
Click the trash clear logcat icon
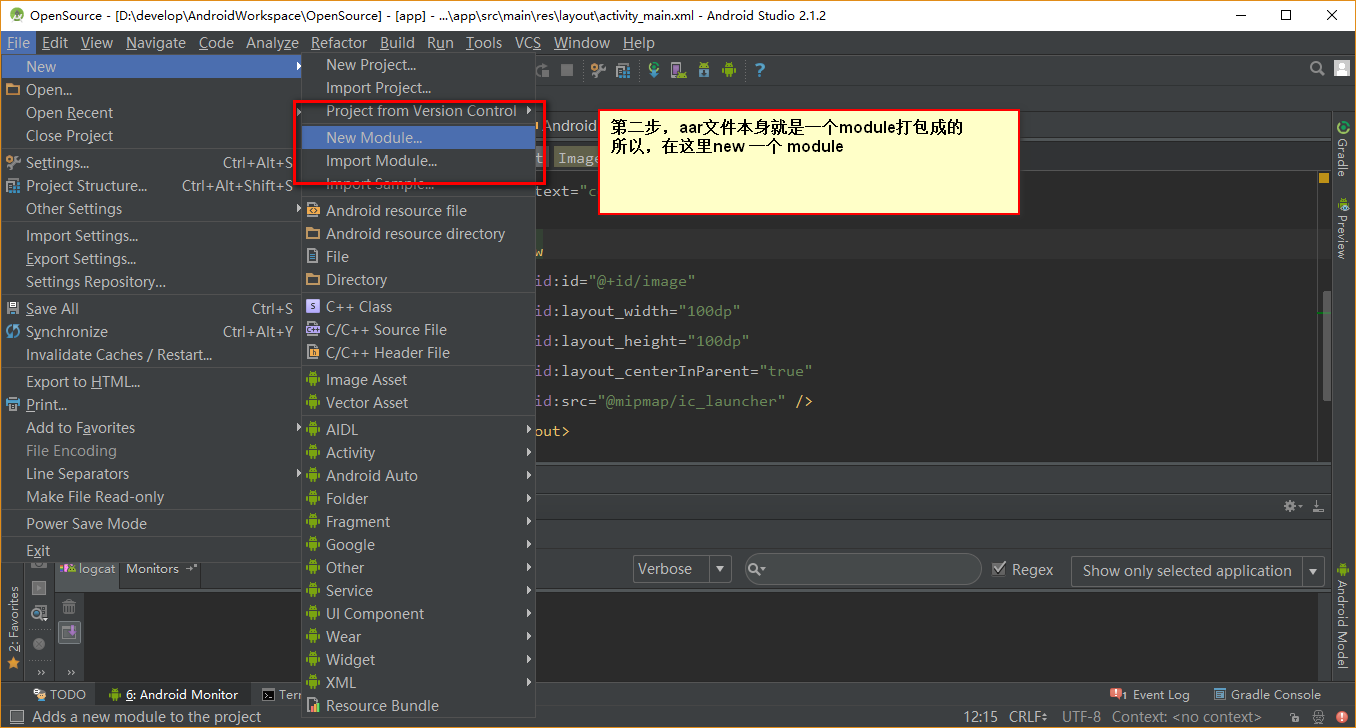[69, 606]
